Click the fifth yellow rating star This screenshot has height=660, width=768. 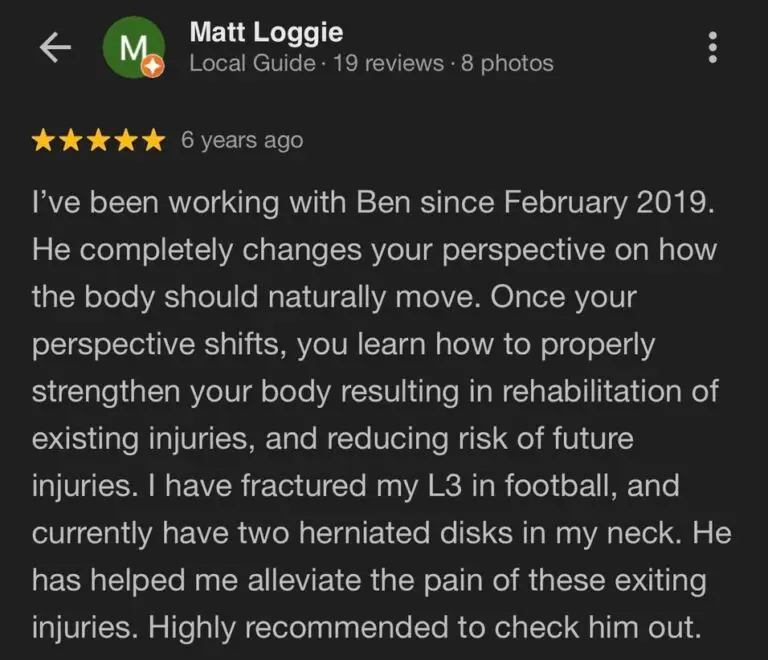pos(152,141)
